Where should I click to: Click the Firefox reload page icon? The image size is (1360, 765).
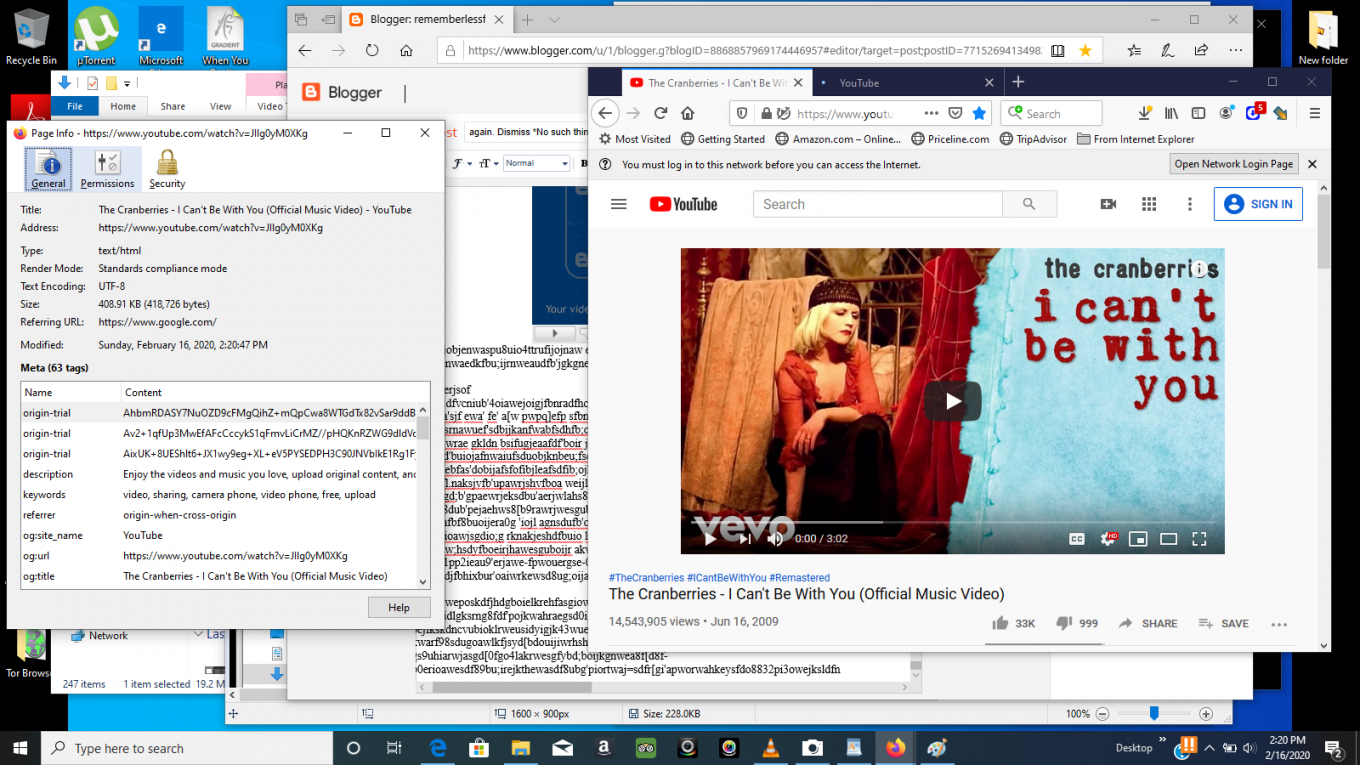(660, 113)
